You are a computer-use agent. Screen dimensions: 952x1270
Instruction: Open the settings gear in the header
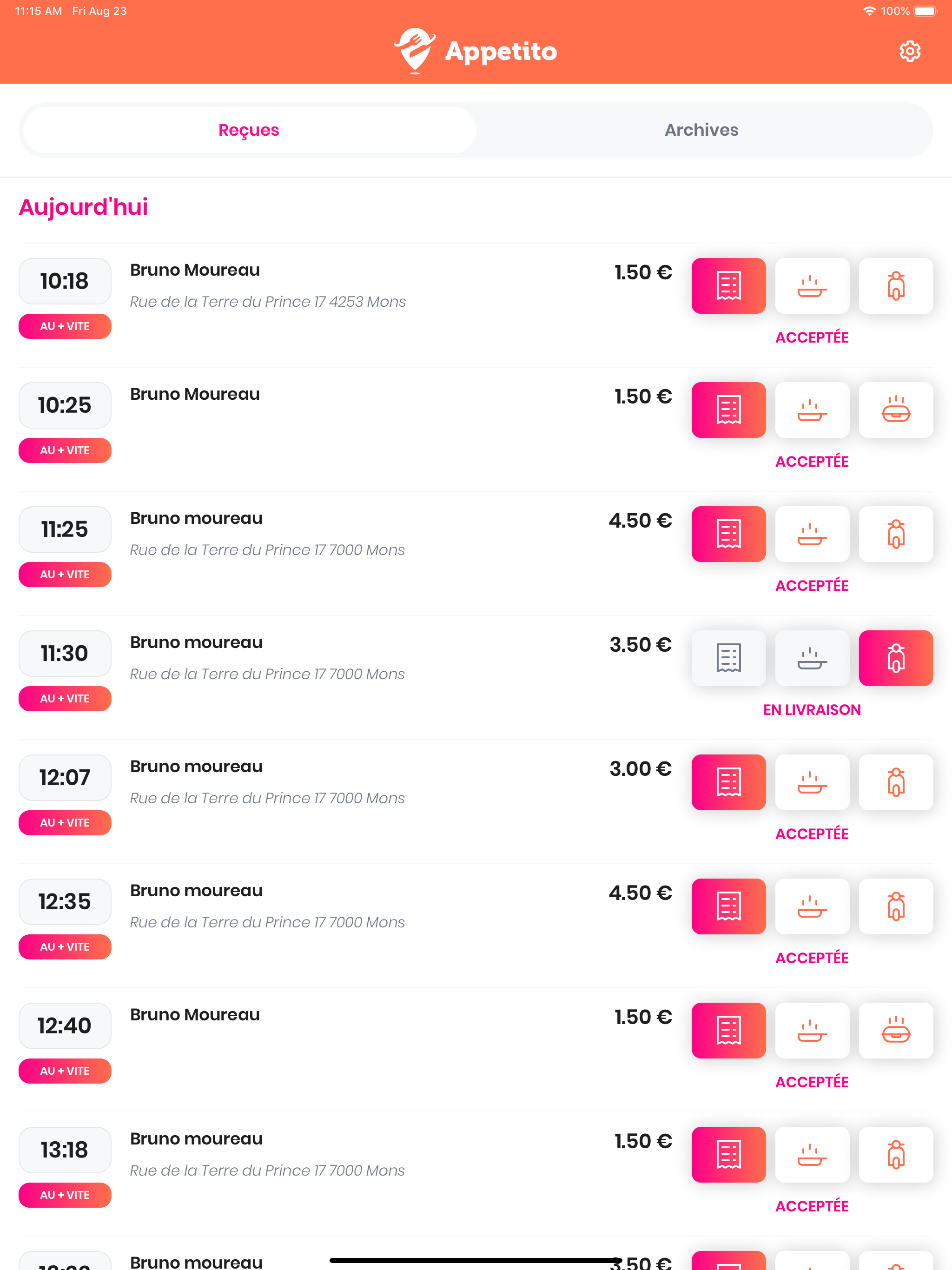pyautogui.click(x=910, y=51)
